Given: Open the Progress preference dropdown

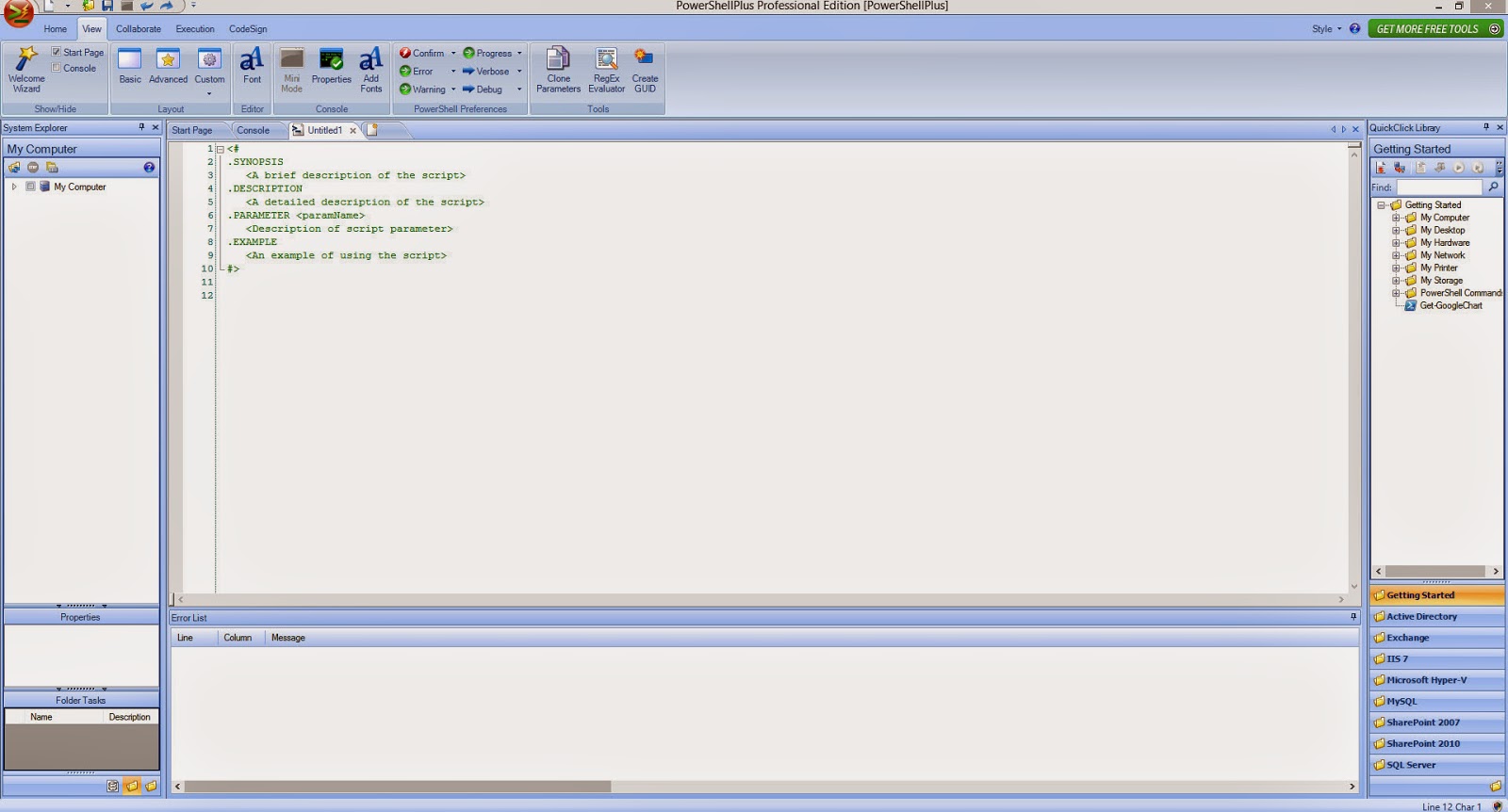Looking at the screenshot, I should 519,53.
